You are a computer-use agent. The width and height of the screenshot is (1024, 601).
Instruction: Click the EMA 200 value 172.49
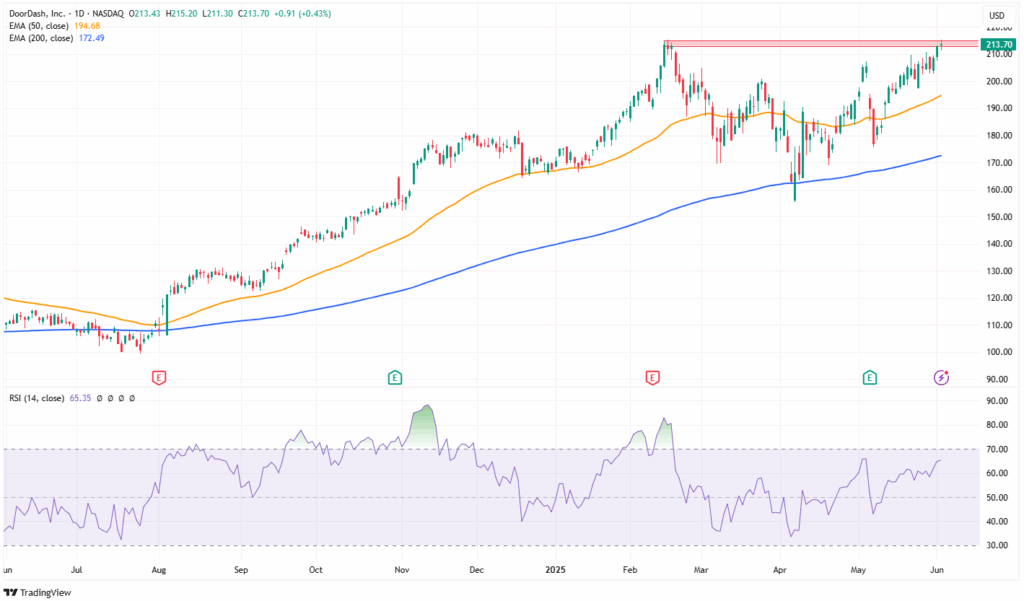91,39
